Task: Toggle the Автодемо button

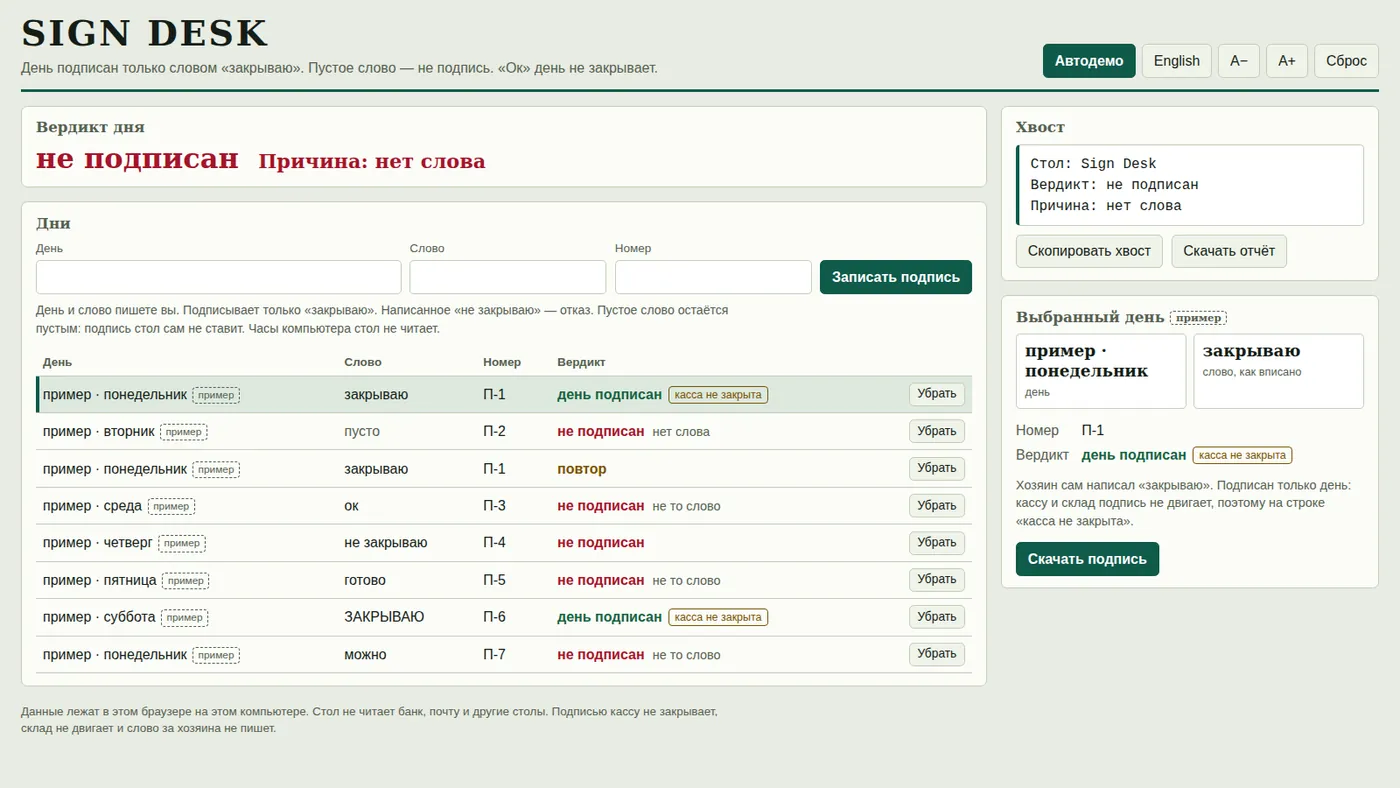Action: (x=1089, y=61)
